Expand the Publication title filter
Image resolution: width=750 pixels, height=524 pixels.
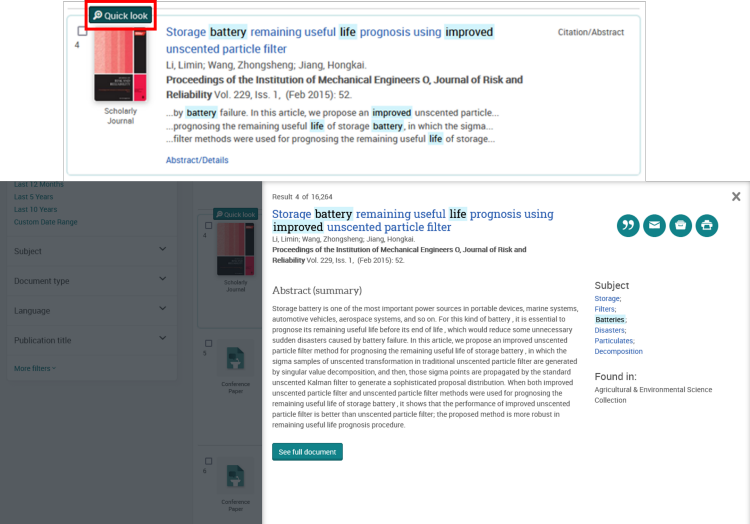(162, 340)
